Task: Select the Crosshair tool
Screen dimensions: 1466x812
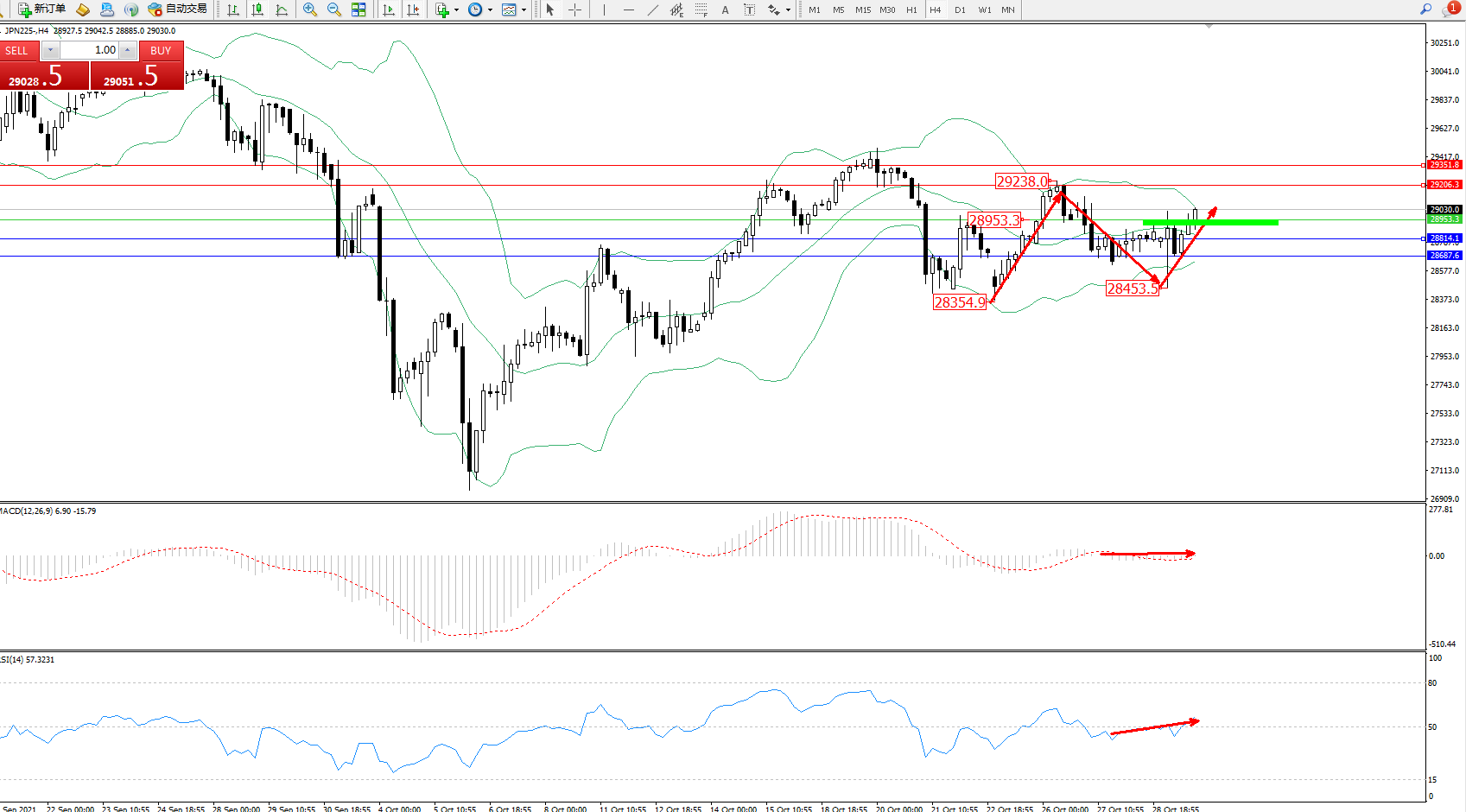Action: [x=574, y=10]
